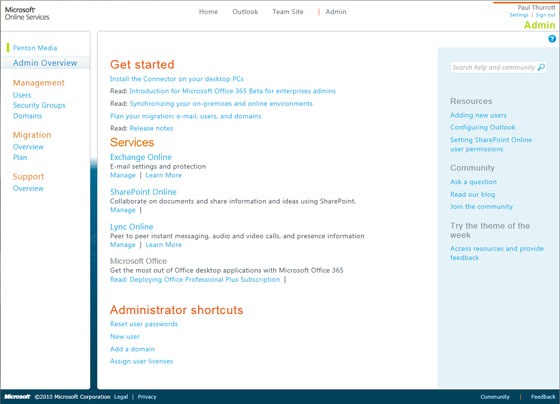Click Manage under Exchange Online

coord(123,175)
